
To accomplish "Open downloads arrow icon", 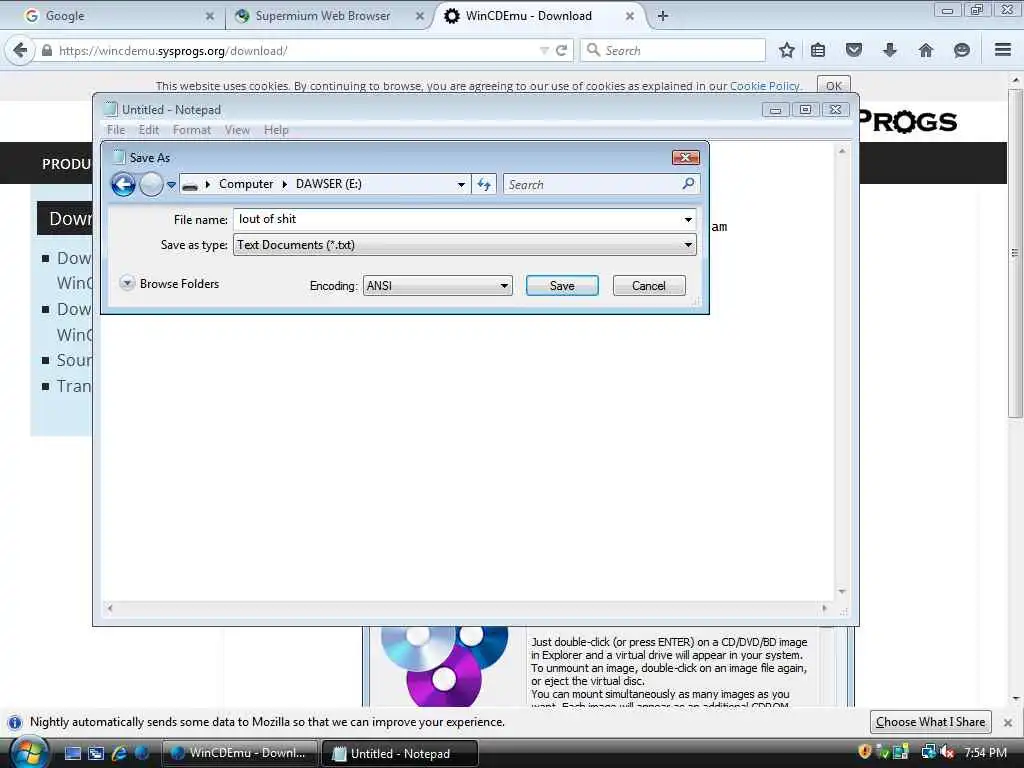I will click(889, 50).
